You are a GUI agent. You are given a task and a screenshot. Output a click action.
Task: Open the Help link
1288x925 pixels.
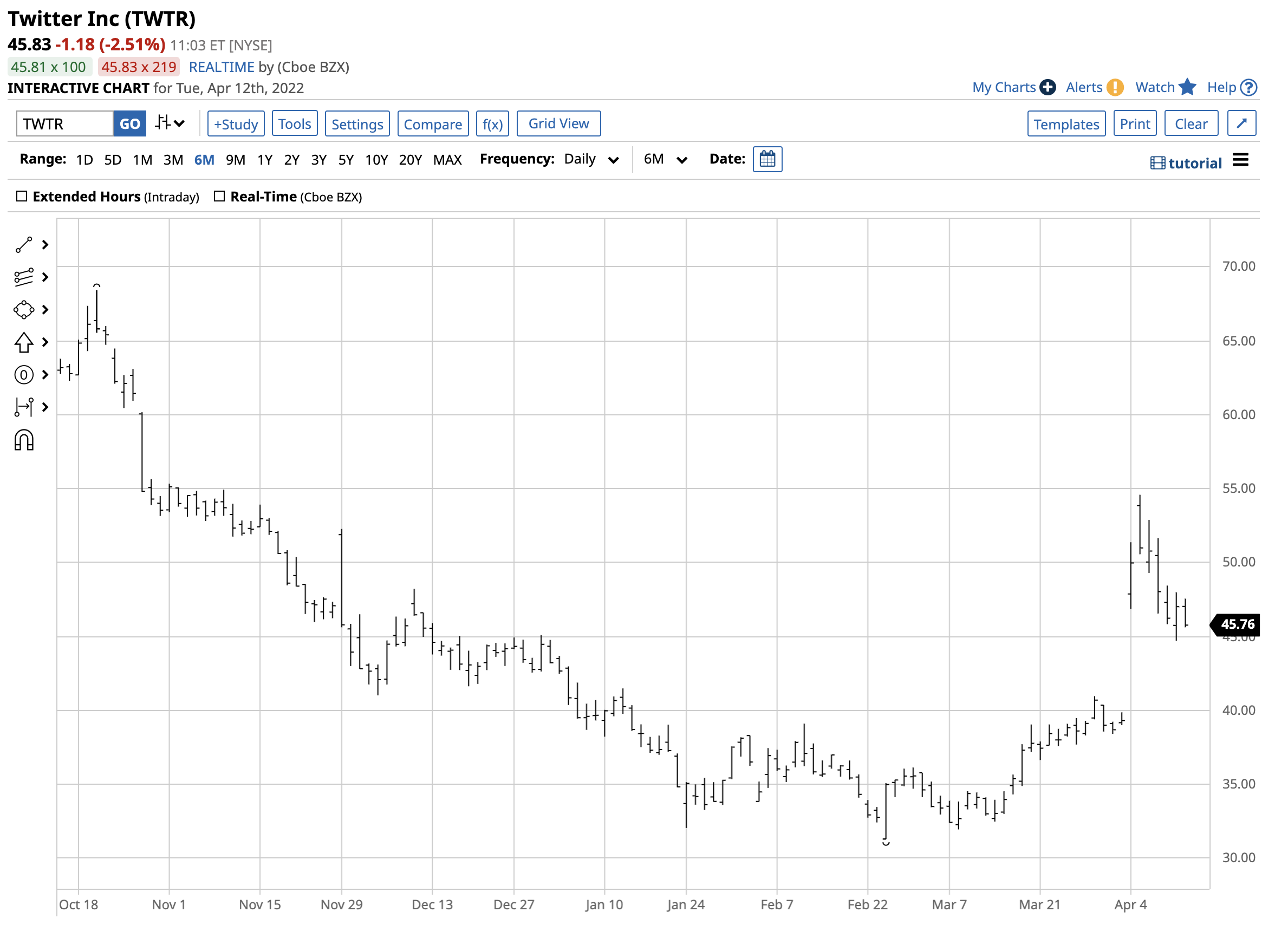pyautogui.click(x=1221, y=87)
